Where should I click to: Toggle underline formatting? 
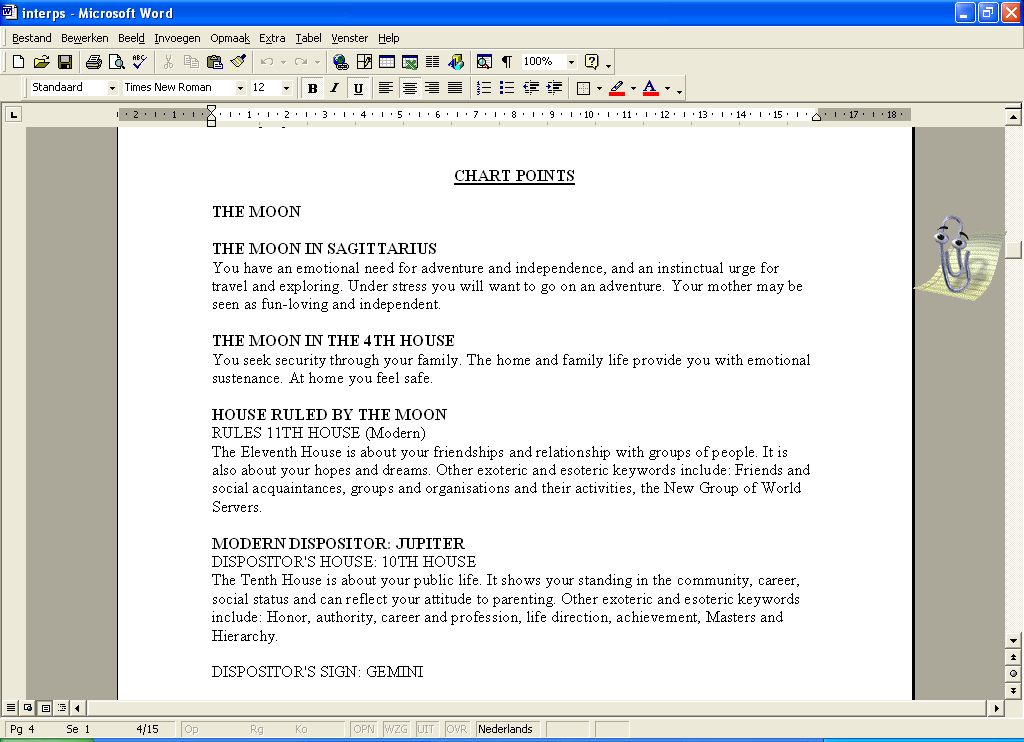pyautogui.click(x=358, y=88)
